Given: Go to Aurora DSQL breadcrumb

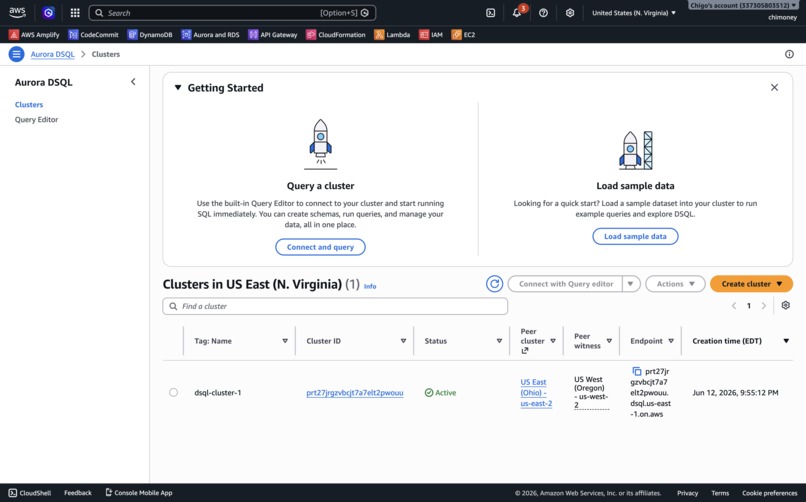Looking at the screenshot, I should (52, 54).
